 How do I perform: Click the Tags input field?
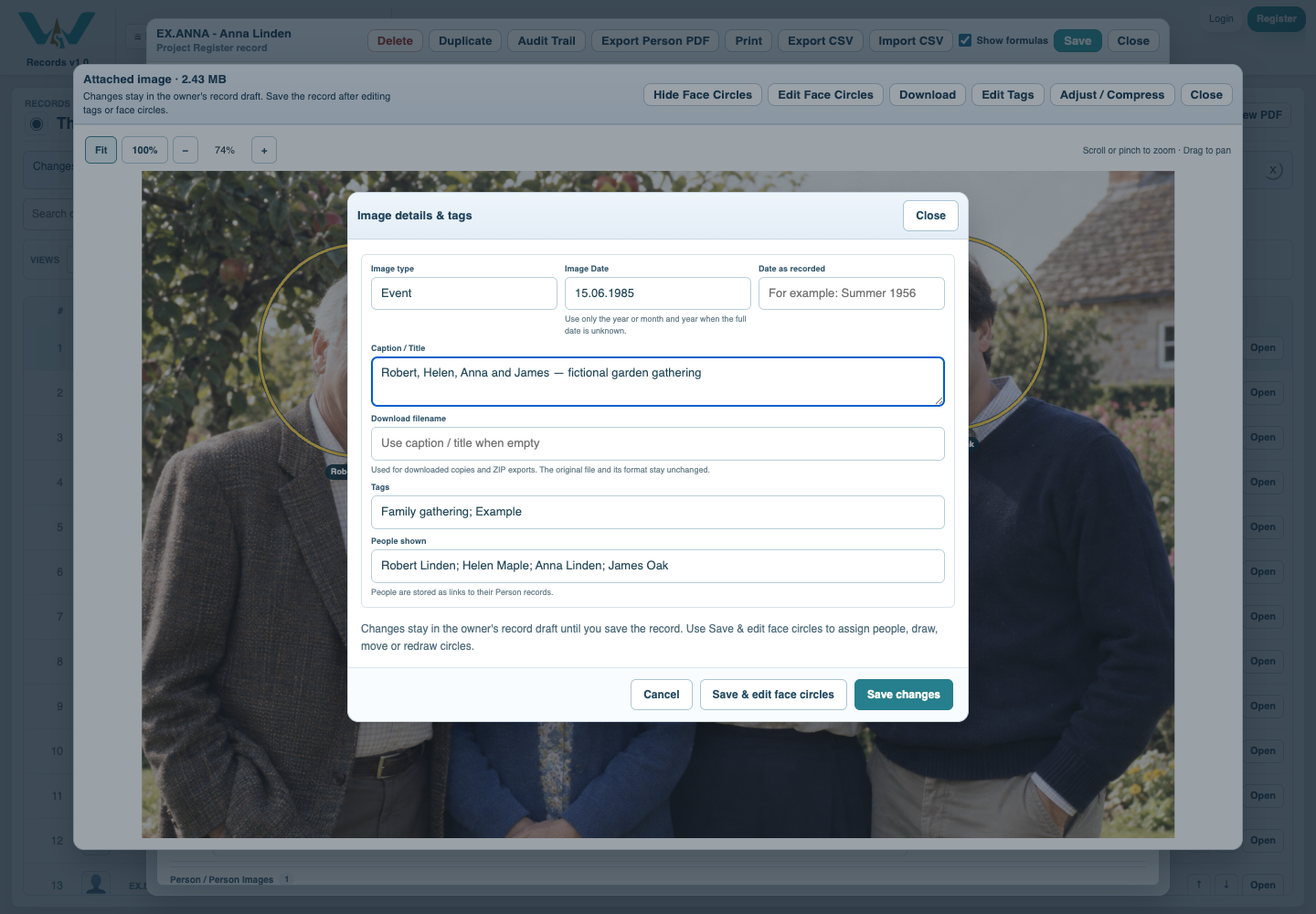coord(658,512)
